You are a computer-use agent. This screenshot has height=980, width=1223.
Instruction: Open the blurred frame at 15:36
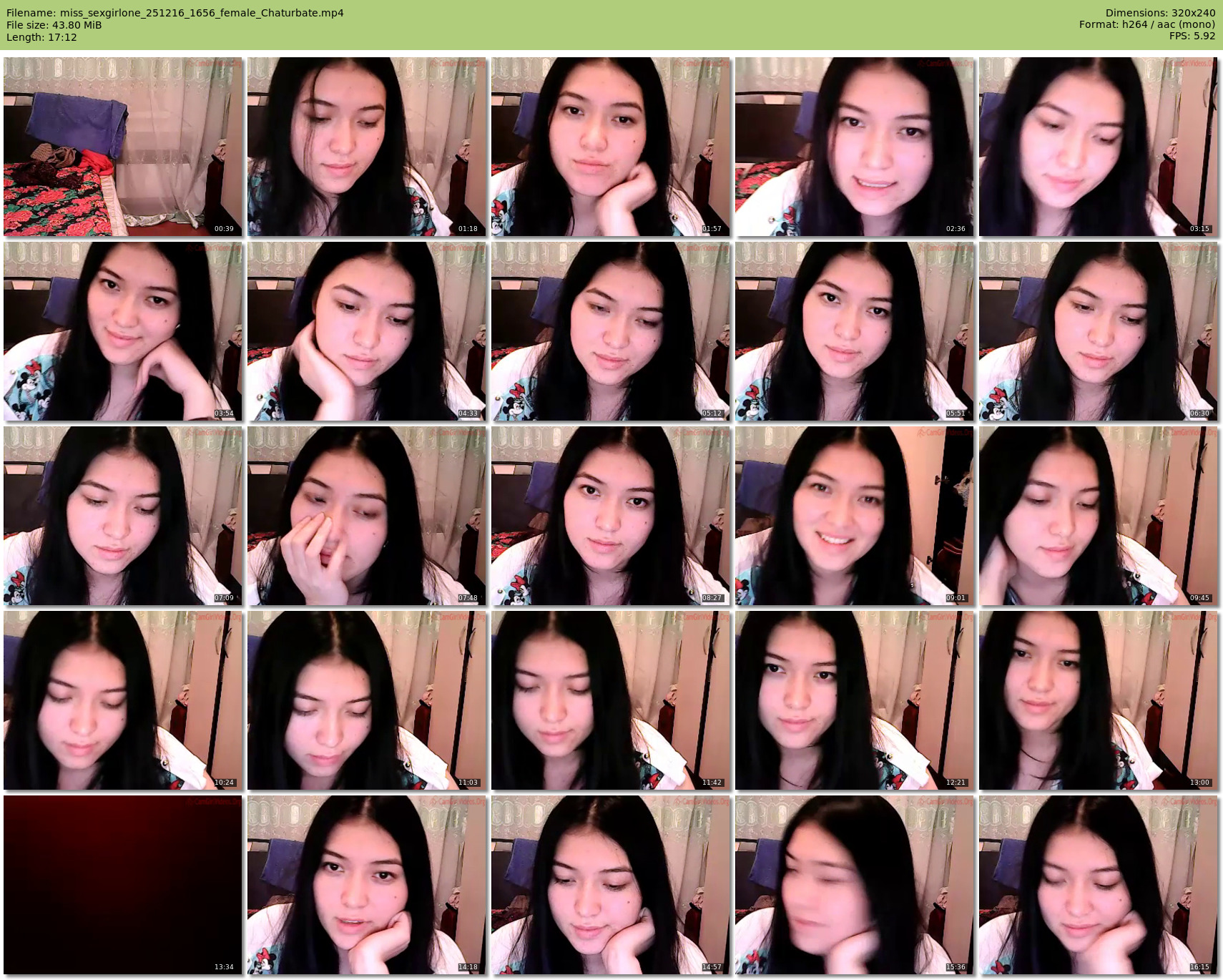(854, 885)
